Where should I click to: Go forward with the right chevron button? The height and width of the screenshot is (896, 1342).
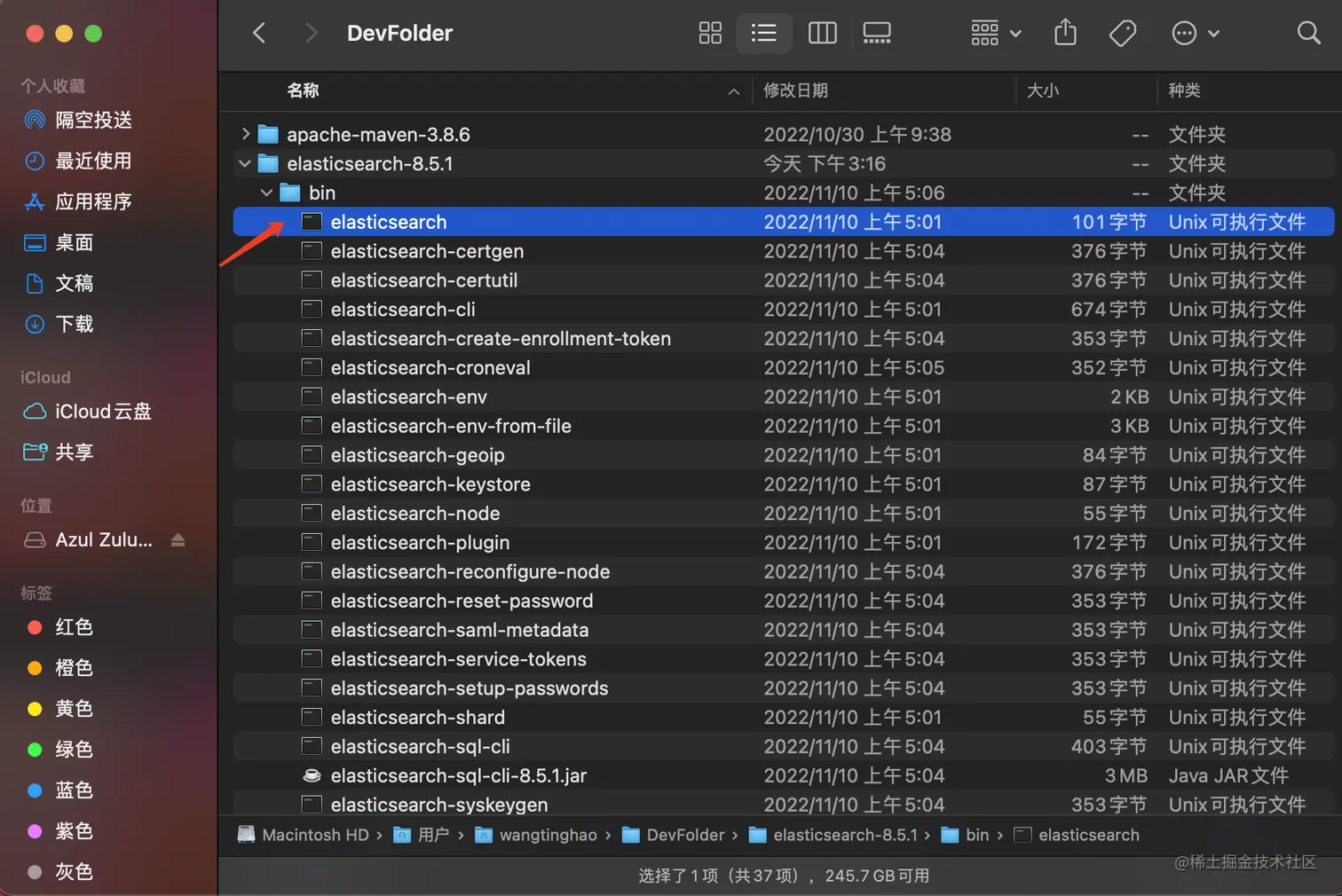(x=311, y=34)
